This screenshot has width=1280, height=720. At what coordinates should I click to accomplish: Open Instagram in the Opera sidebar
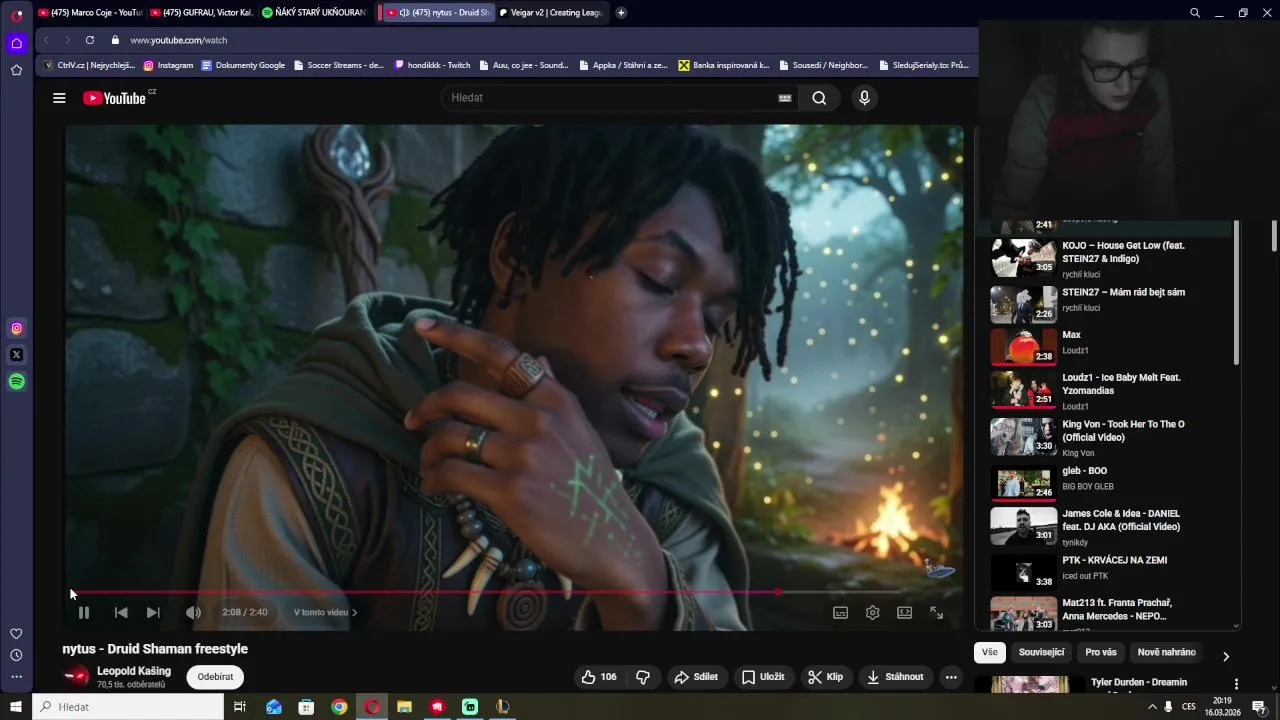(x=17, y=329)
